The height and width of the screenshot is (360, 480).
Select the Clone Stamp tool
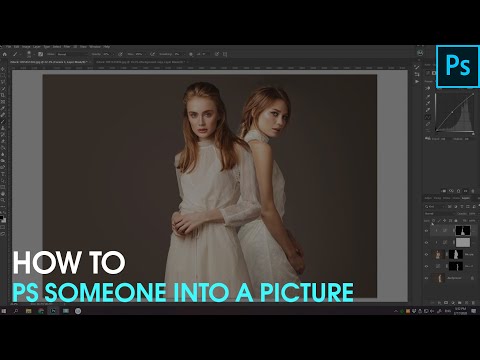point(3,128)
